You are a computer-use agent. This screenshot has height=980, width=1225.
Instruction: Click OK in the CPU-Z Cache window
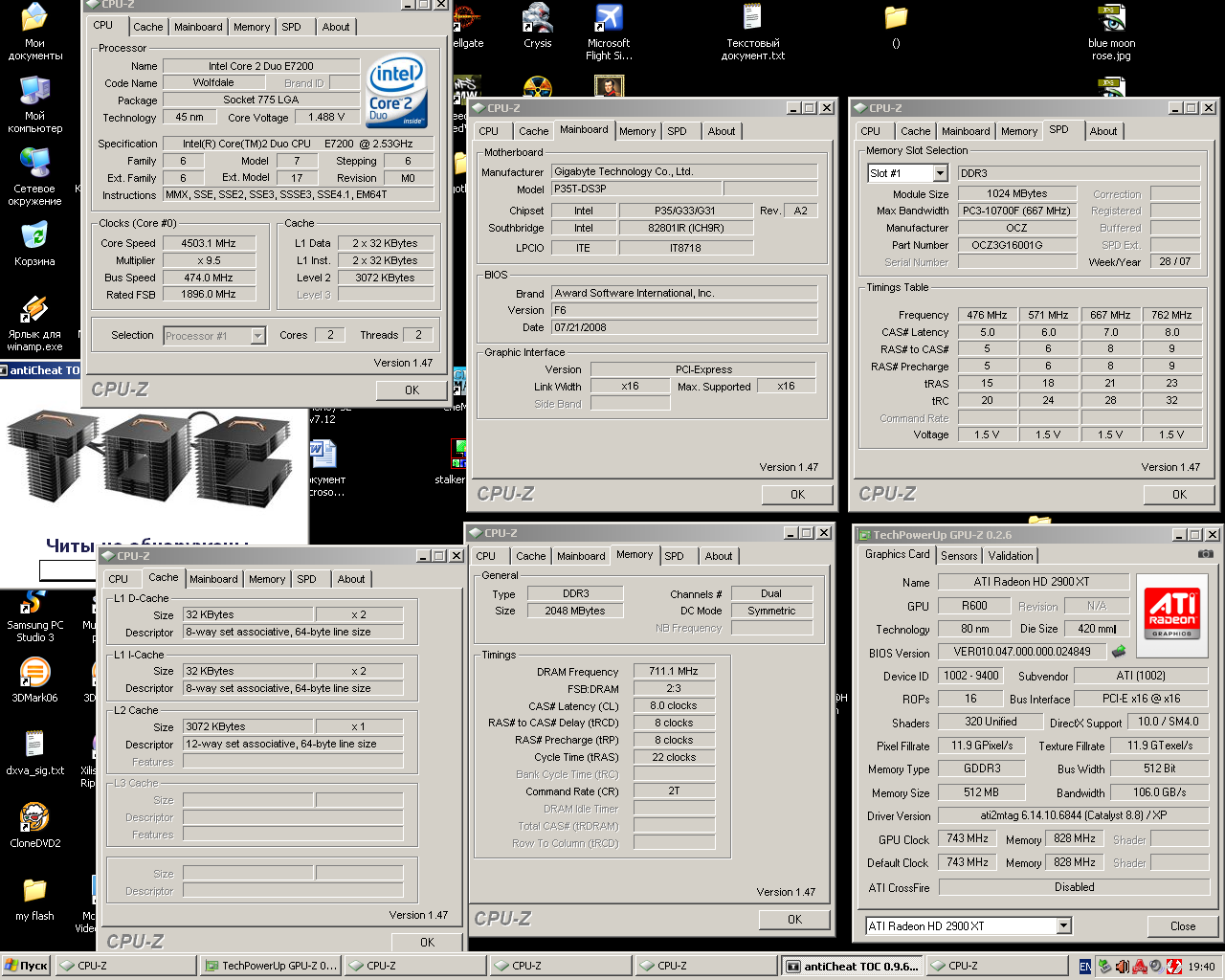pyautogui.click(x=427, y=943)
